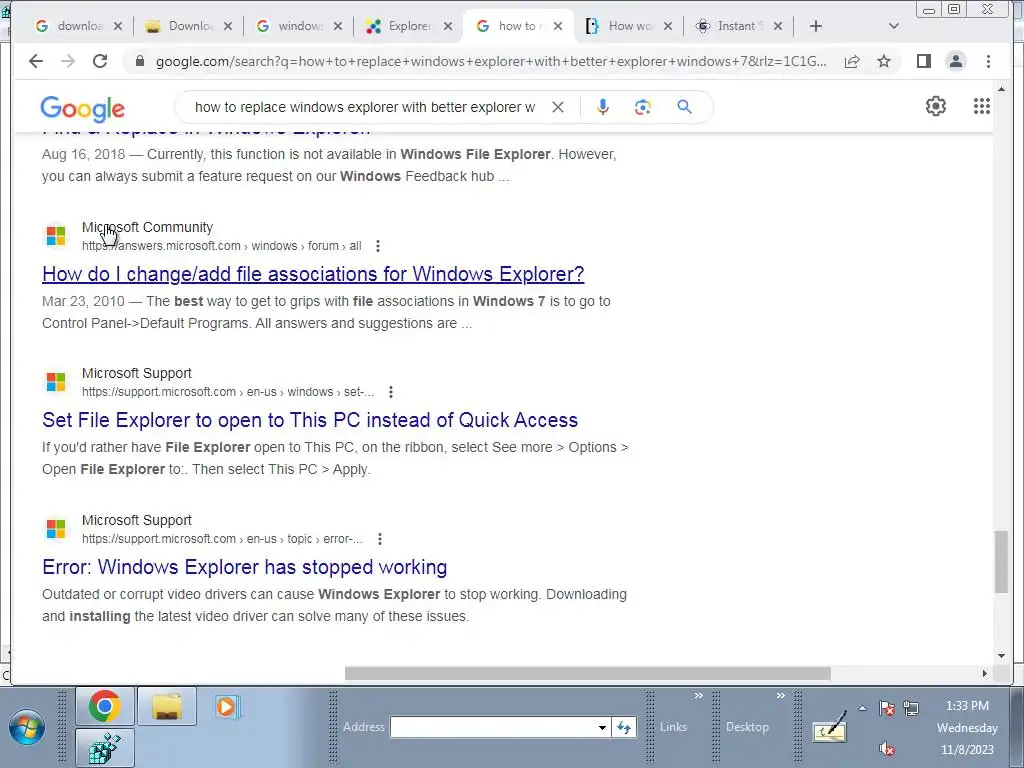Switch to the 'Instant' tab
The image size is (1024, 768).
(731, 26)
